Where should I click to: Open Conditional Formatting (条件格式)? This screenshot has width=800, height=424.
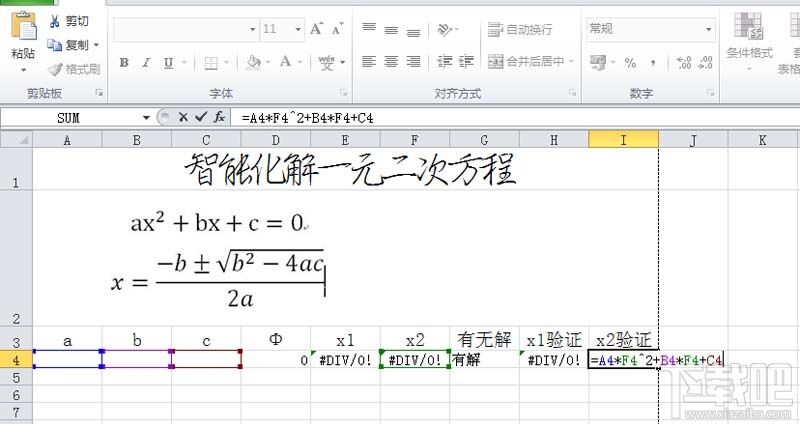click(x=749, y=36)
